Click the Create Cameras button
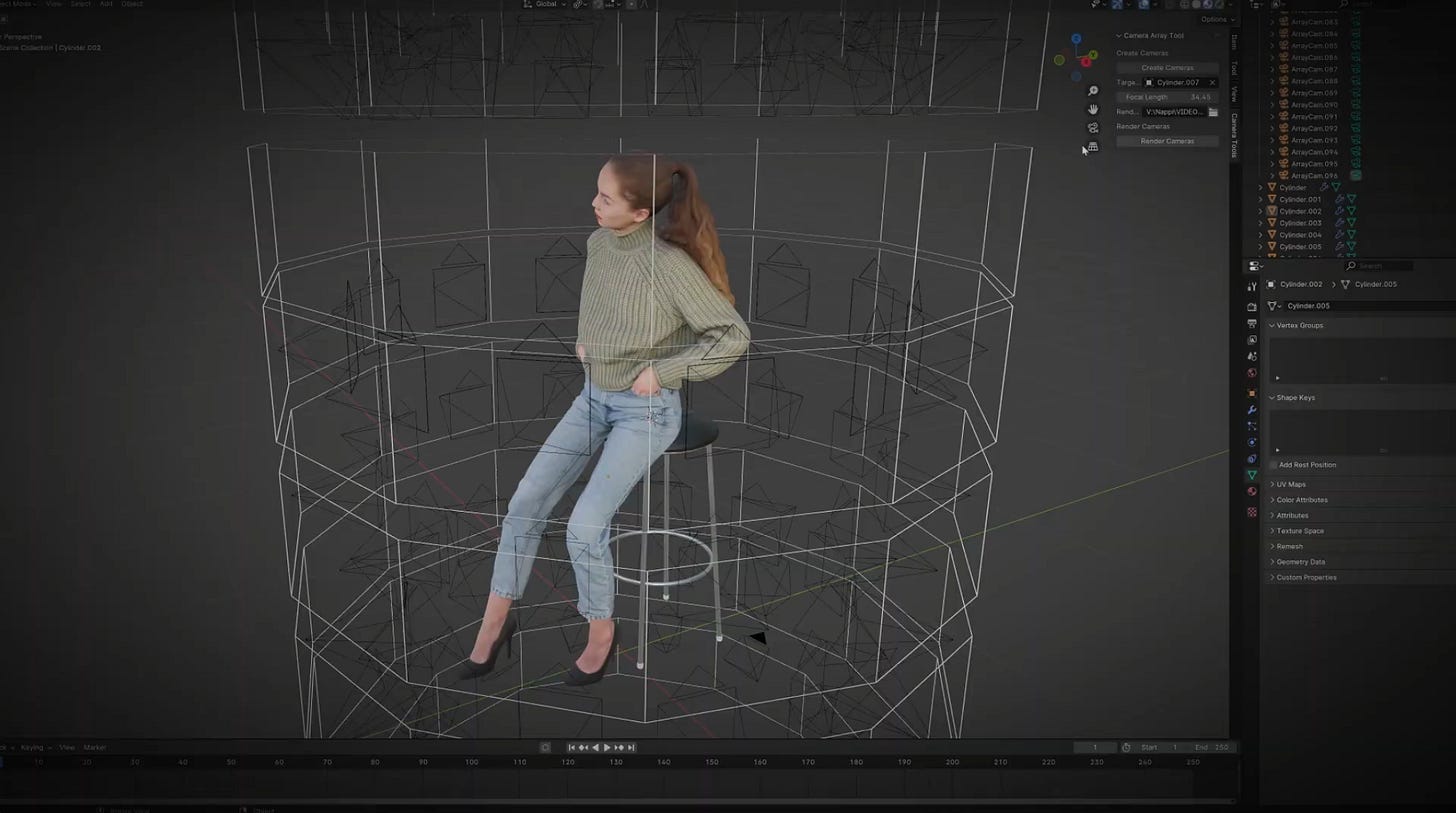Screen dimensions: 1456x813 [x=1167, y=68]
